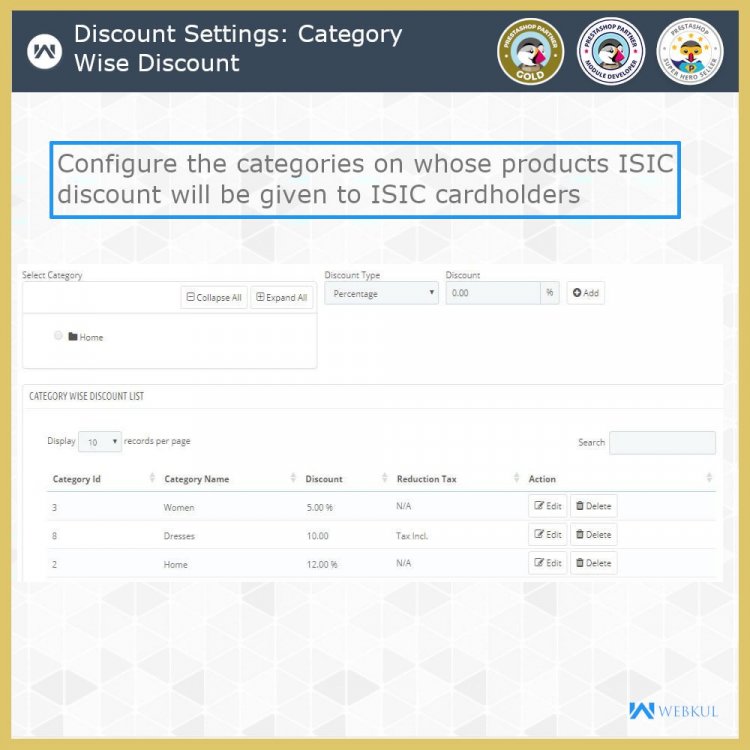The width and height of the screenshot is (750, 750).
Task: Click the Discount column header
Action: coord(324,479)
